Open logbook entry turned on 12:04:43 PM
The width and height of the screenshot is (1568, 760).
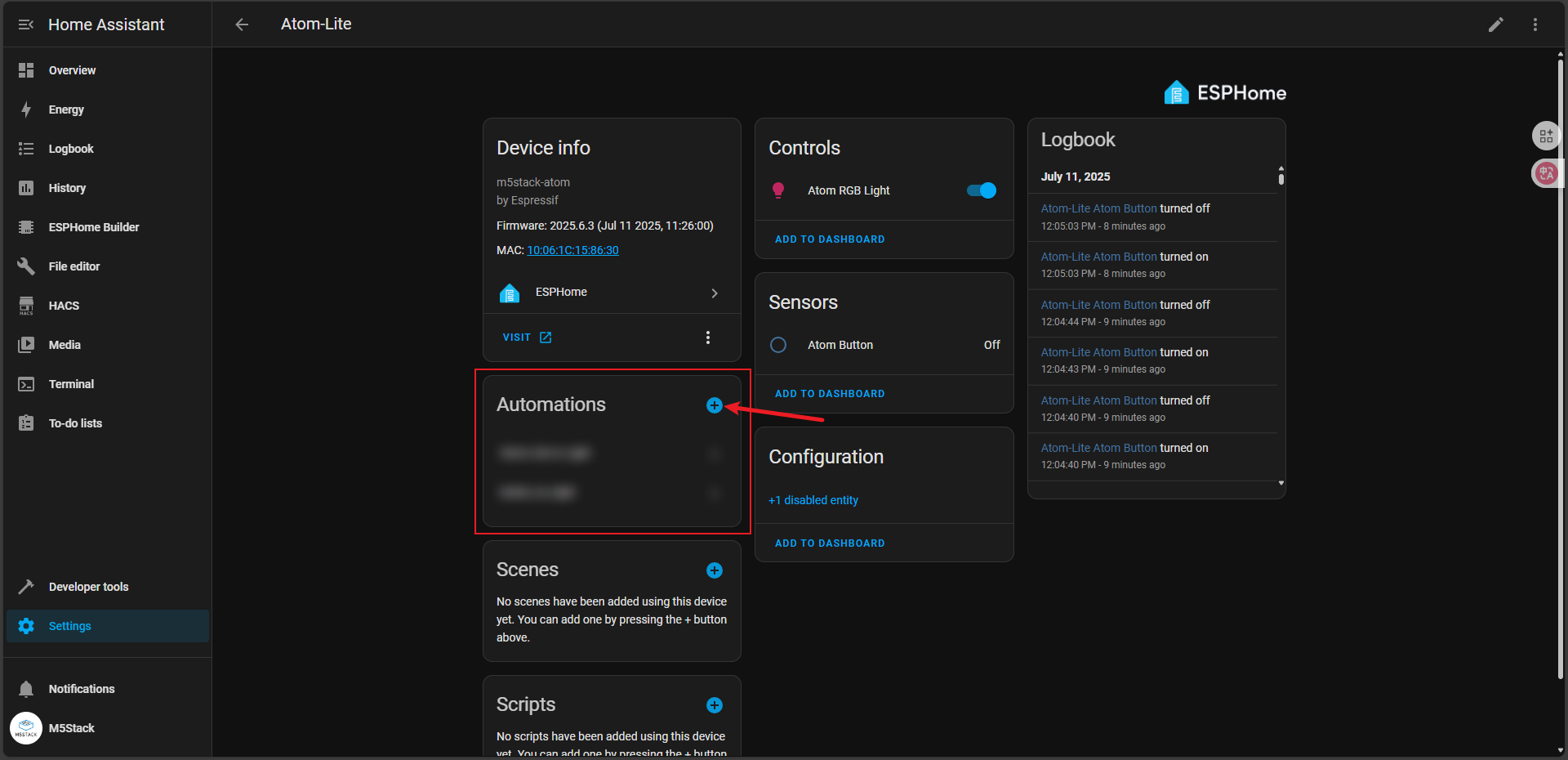[x=1152, y=360]
